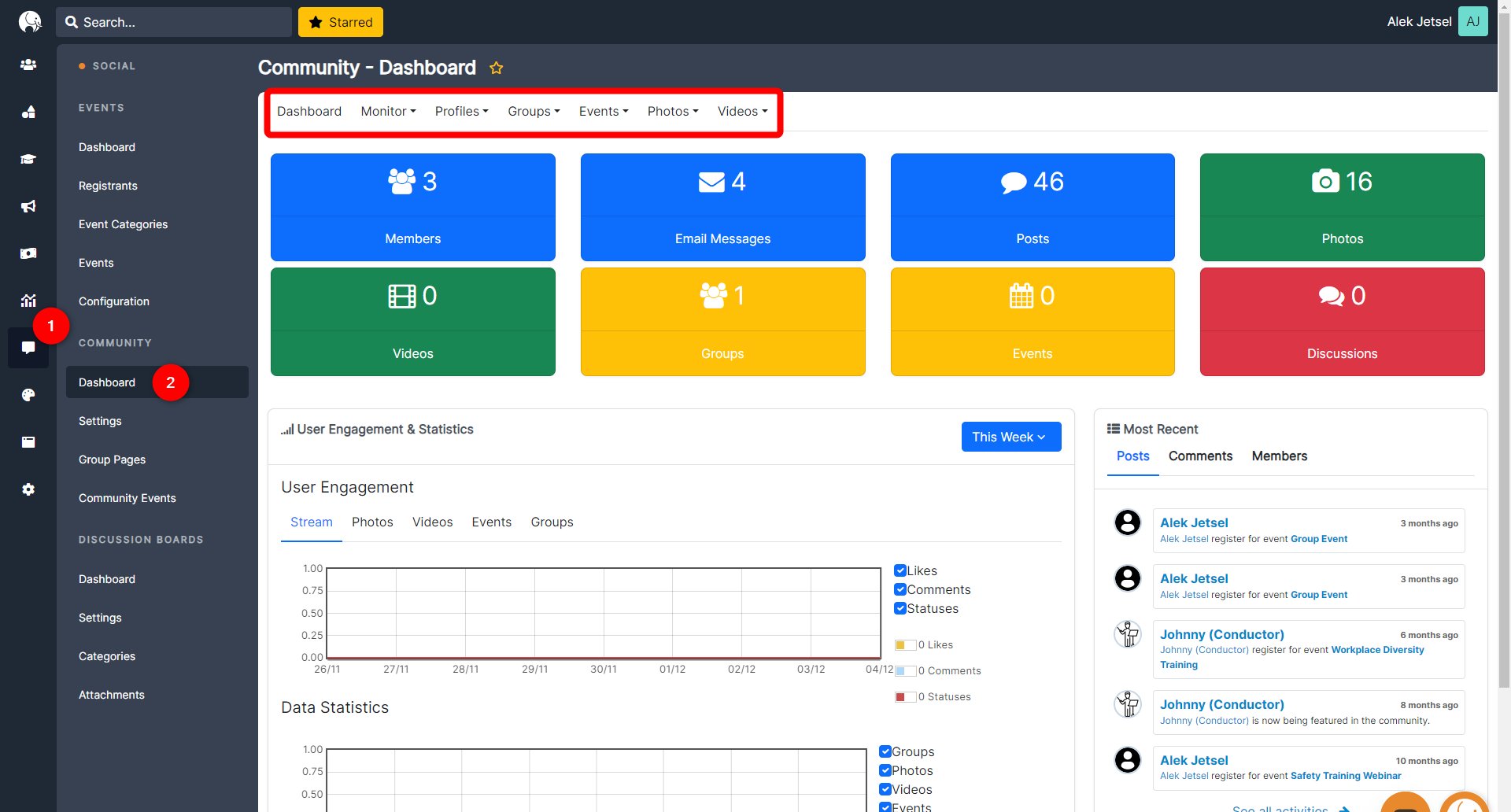
Task: Click the AJ user avatar in the header
Action: pyautogui.click(x=1473, y=21)
